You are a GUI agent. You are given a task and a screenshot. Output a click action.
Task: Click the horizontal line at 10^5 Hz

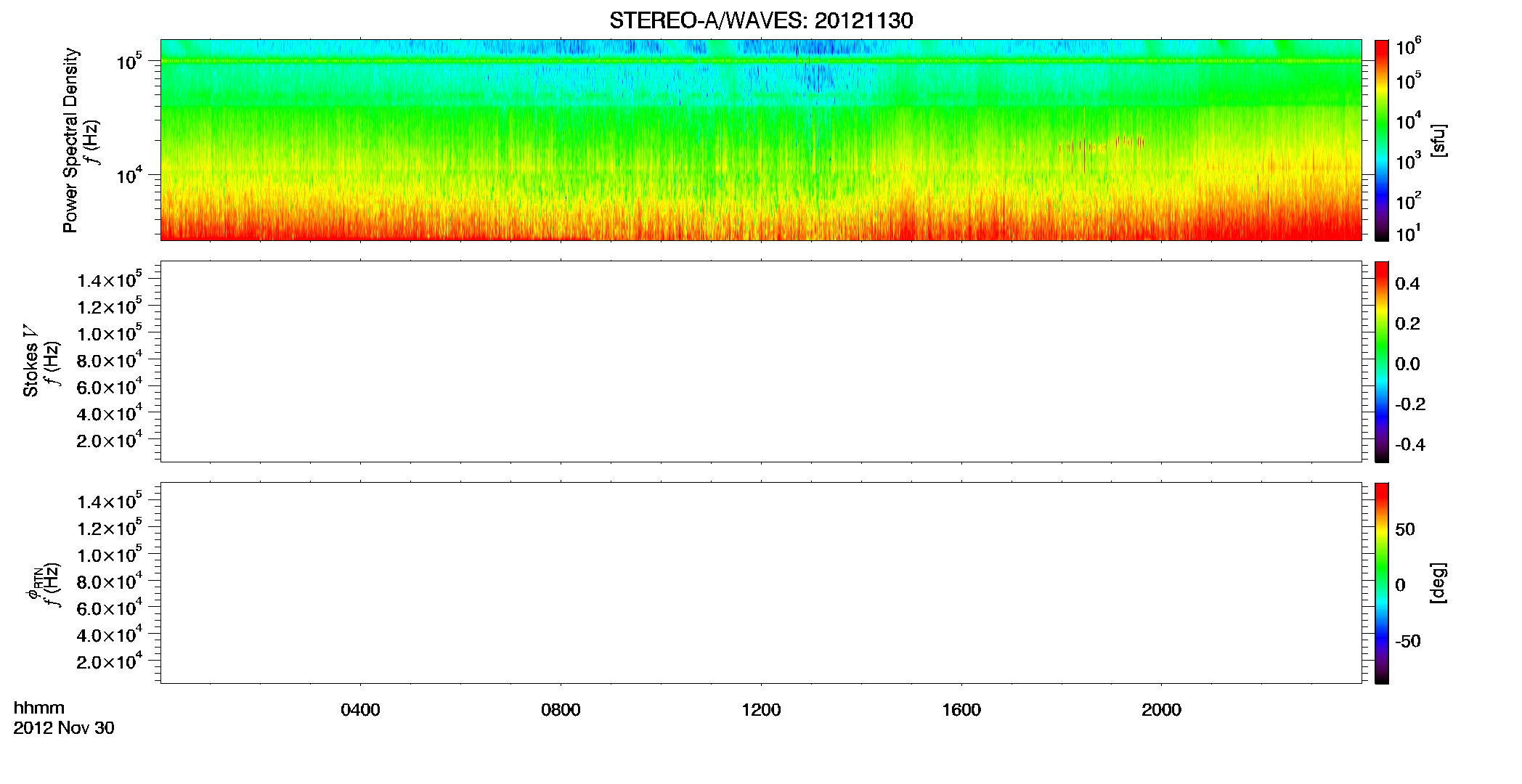761,61
